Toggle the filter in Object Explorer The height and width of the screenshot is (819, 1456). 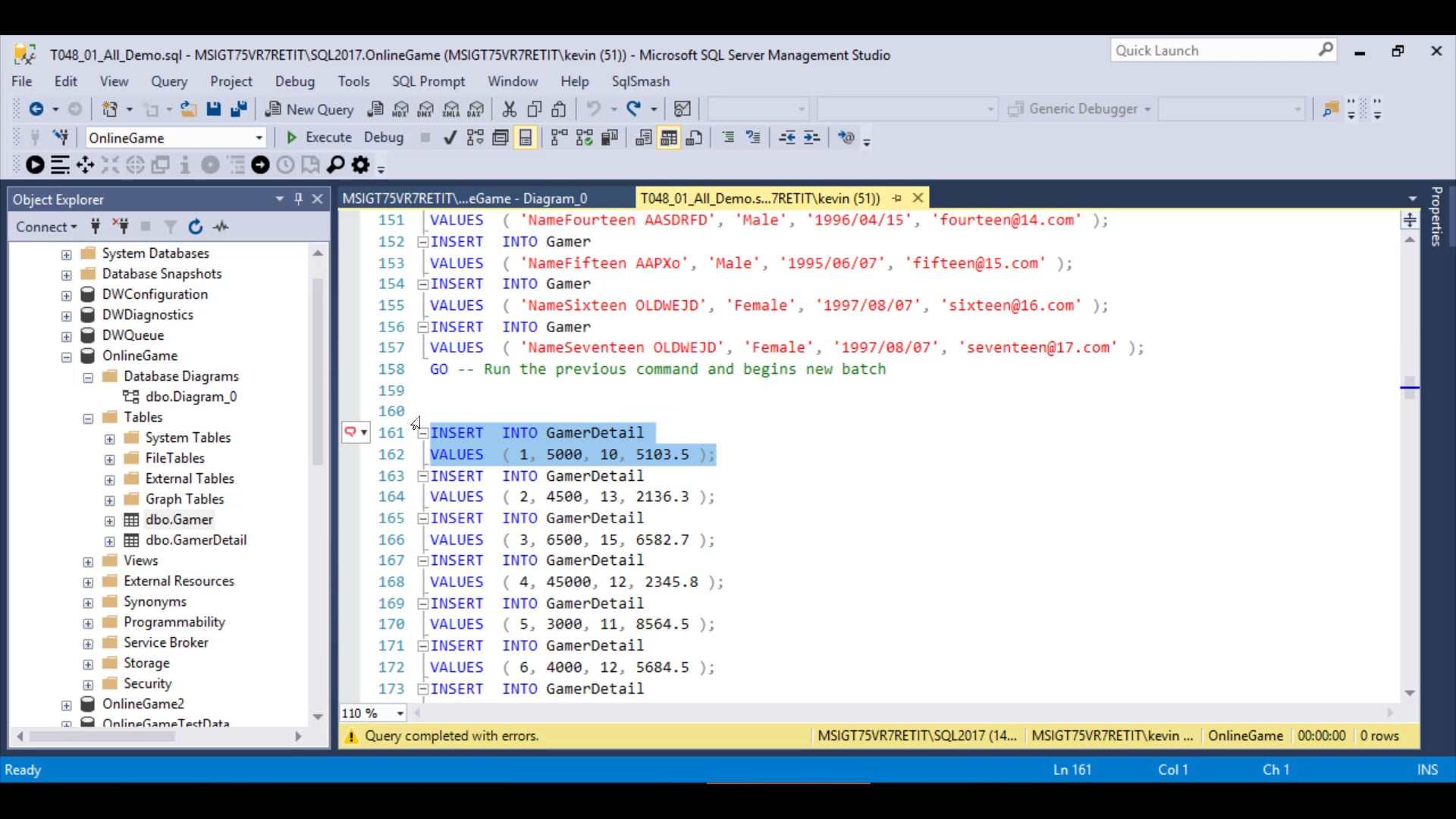point(170,226)
